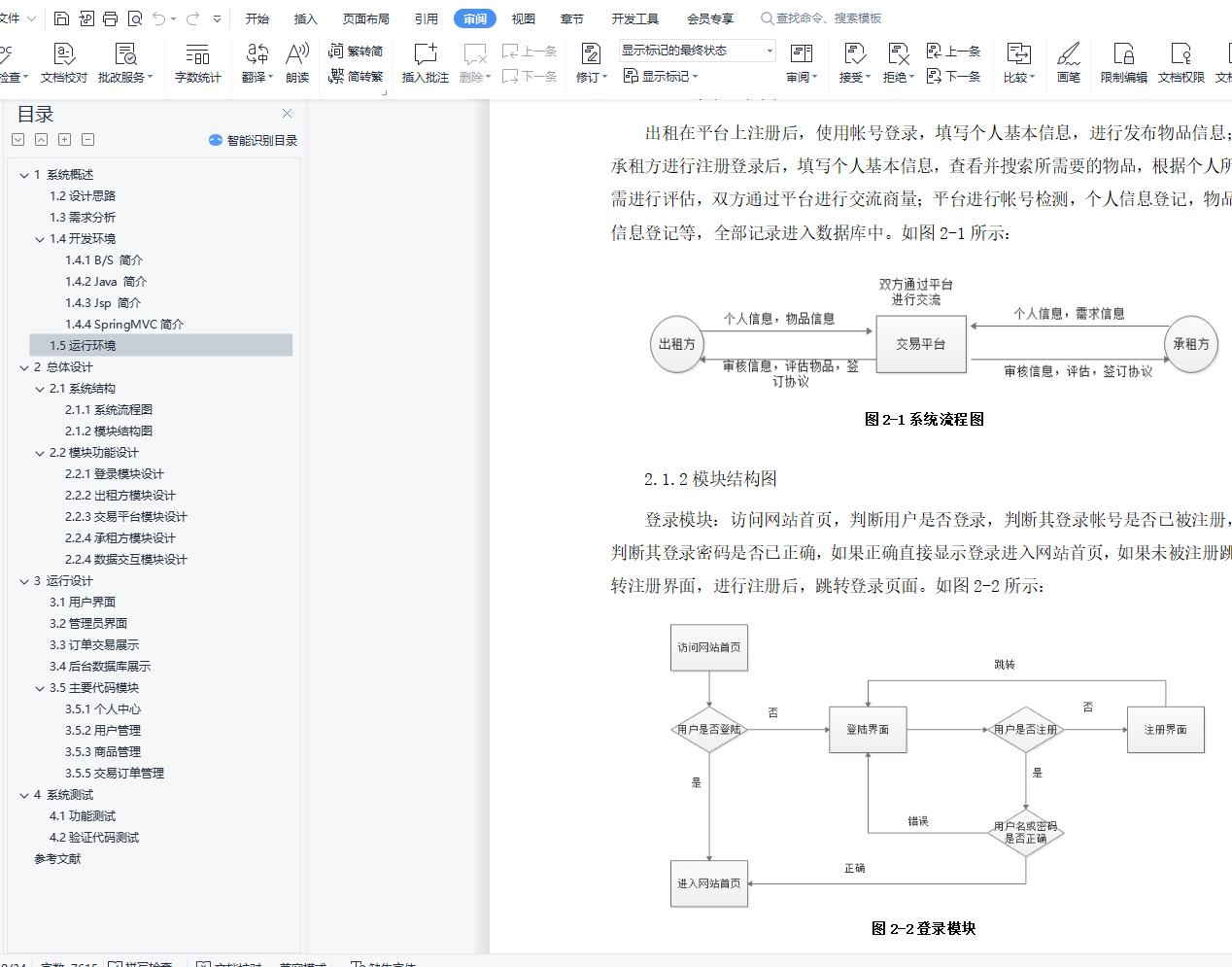Select '4.2 验证代码测试' in outline
This screenshot has width=1232, height=967.
tap(94, 838)
